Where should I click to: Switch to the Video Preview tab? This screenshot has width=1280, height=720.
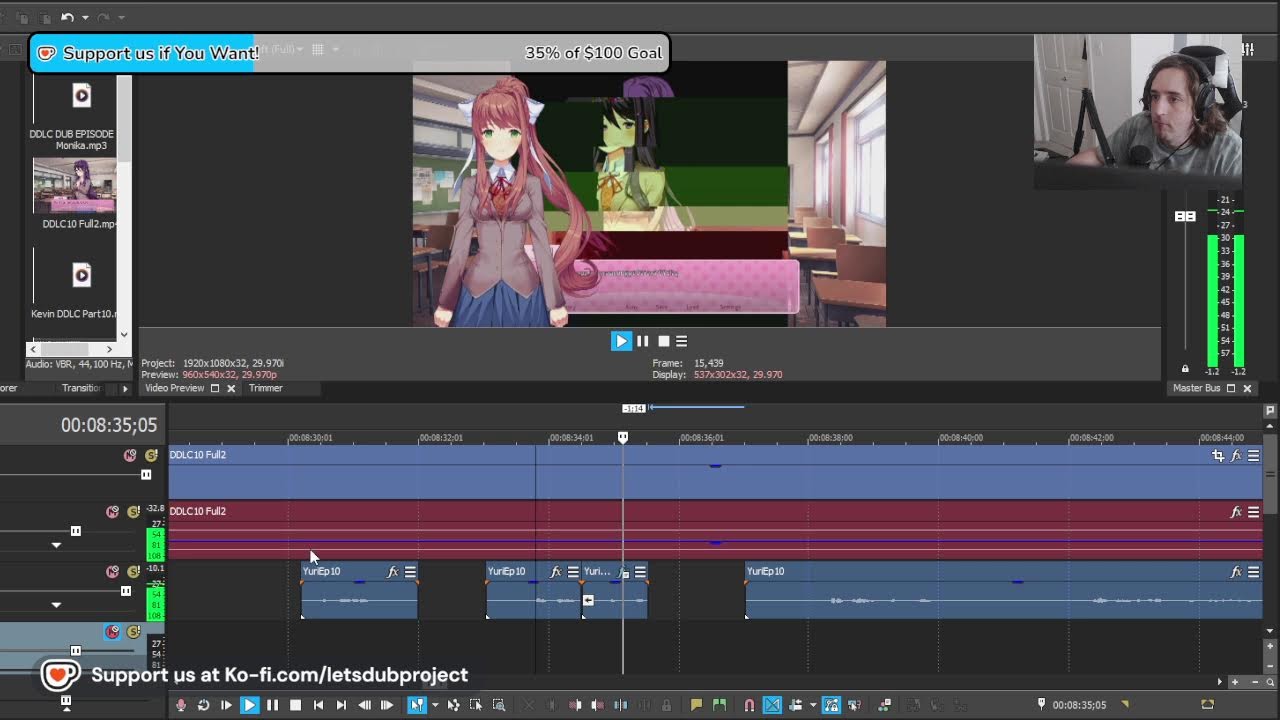point(175,388)
